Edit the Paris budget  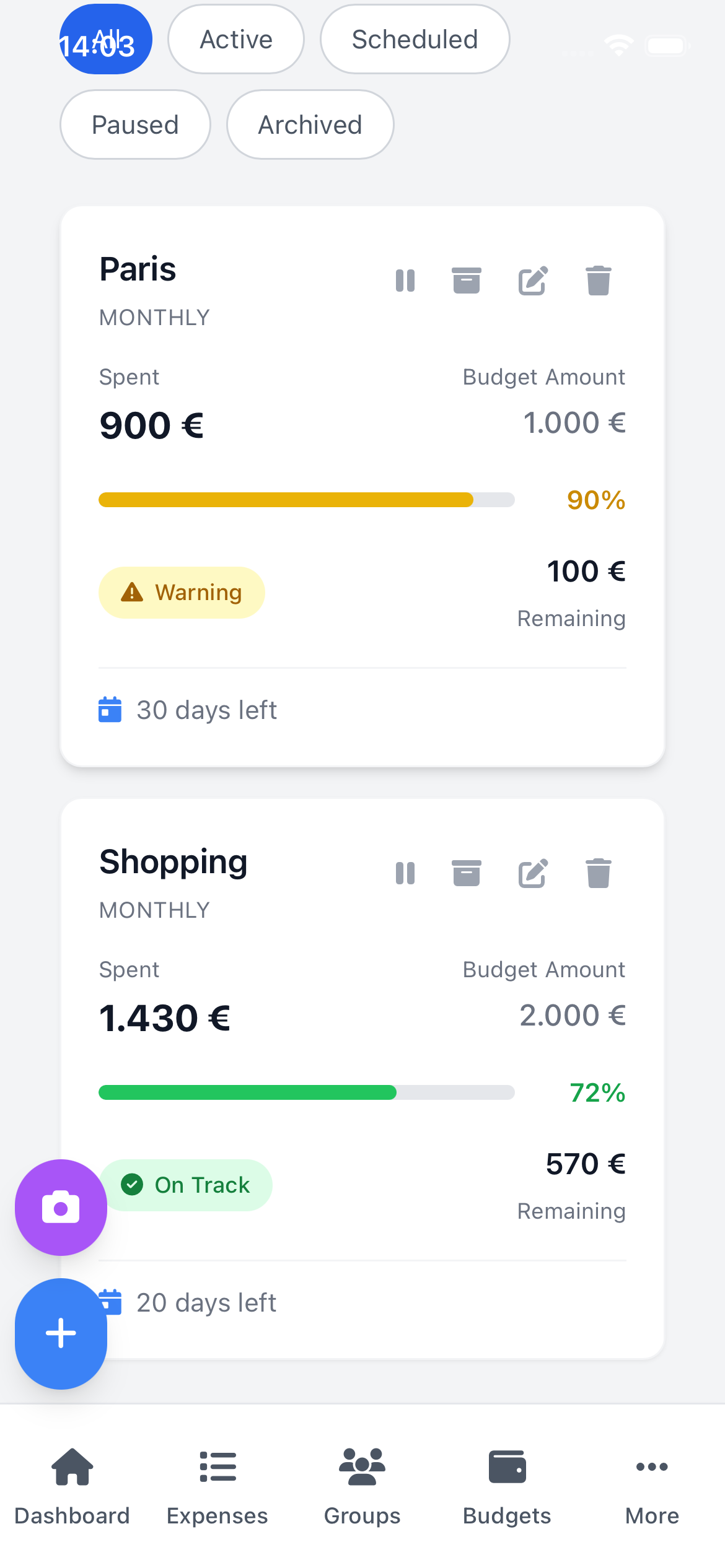pyautogui.click(x=532, y=281)
